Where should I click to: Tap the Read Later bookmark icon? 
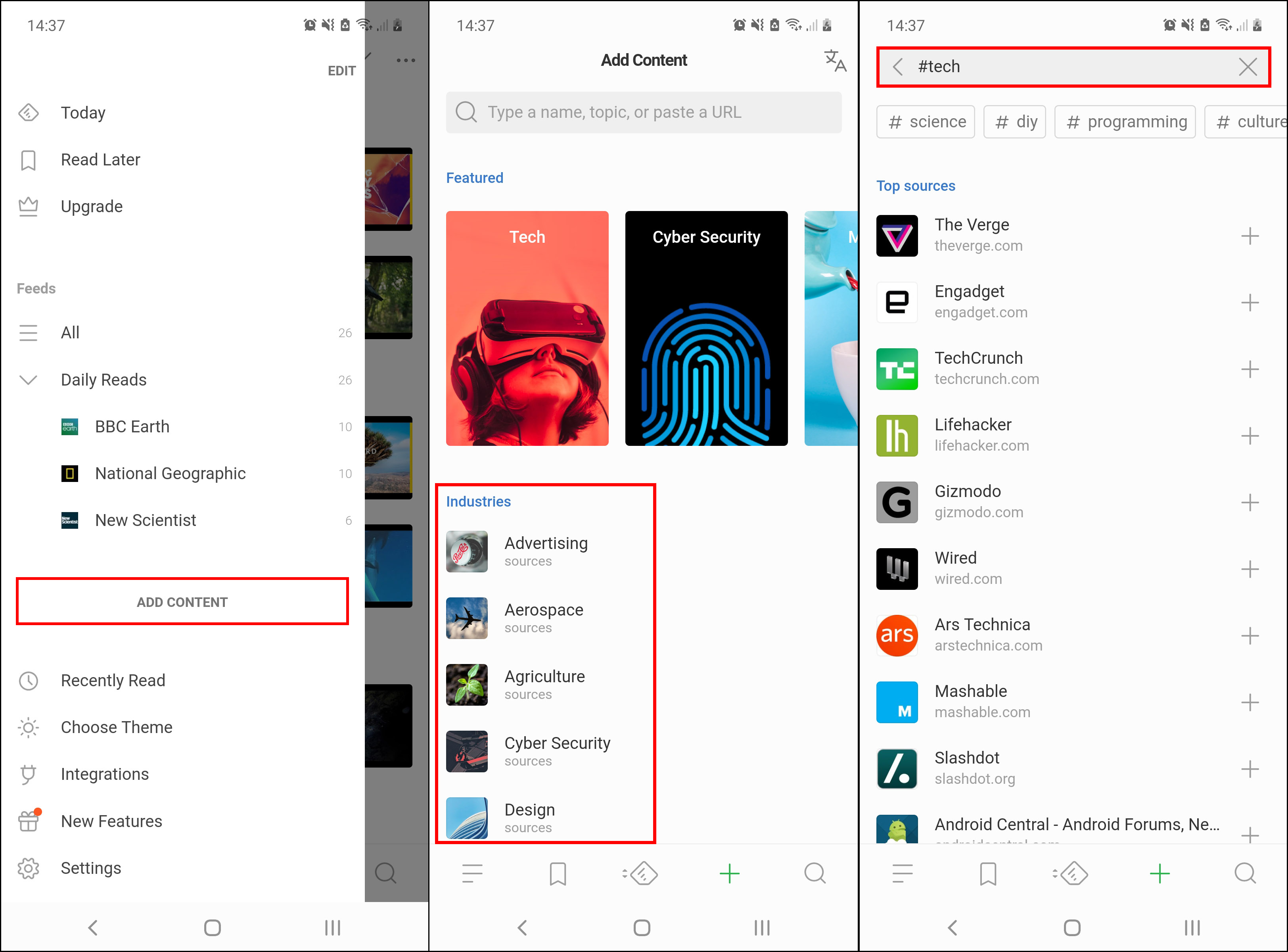pos(29,160)
